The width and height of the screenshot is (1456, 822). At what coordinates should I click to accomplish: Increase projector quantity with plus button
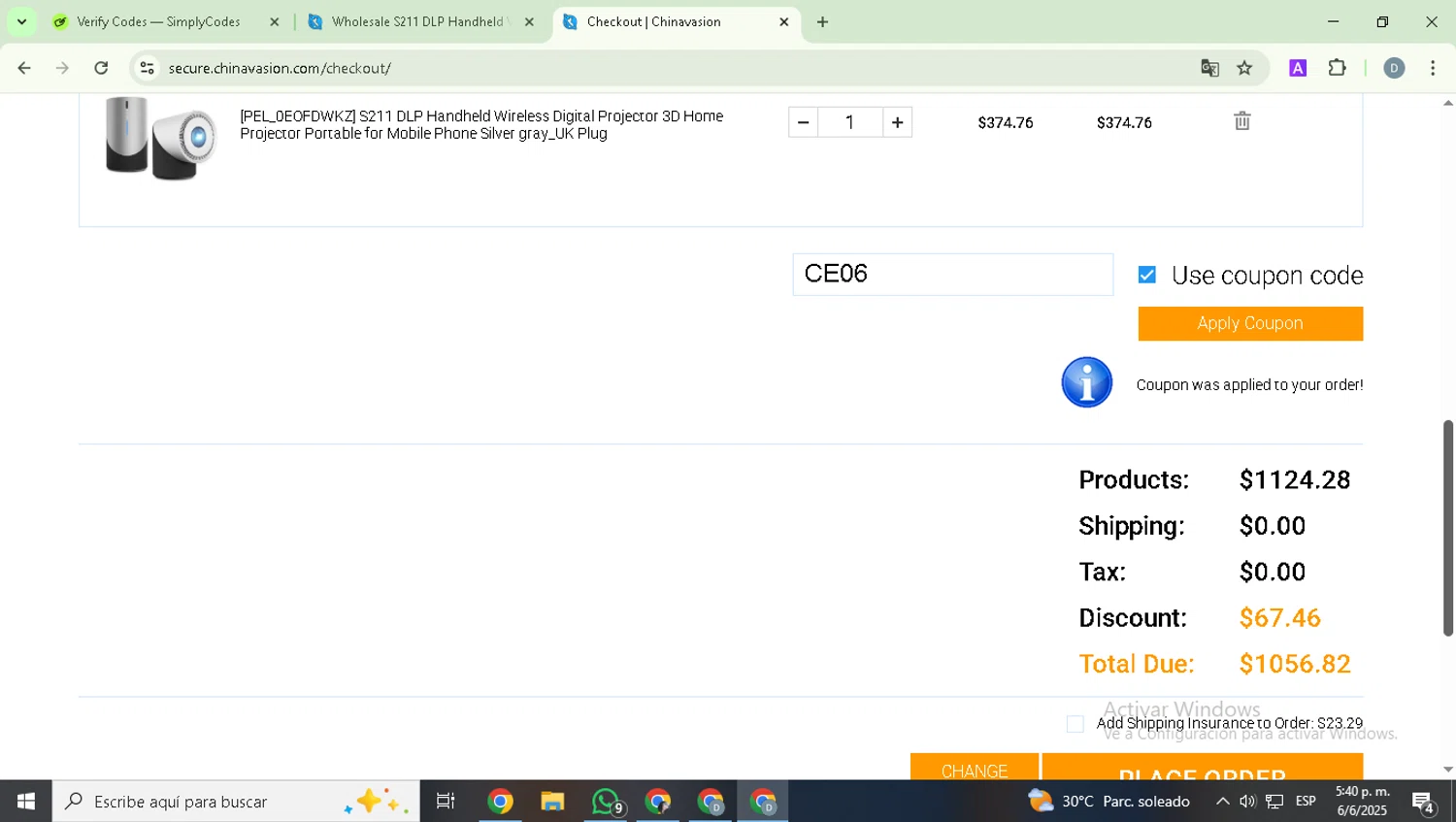897,122
